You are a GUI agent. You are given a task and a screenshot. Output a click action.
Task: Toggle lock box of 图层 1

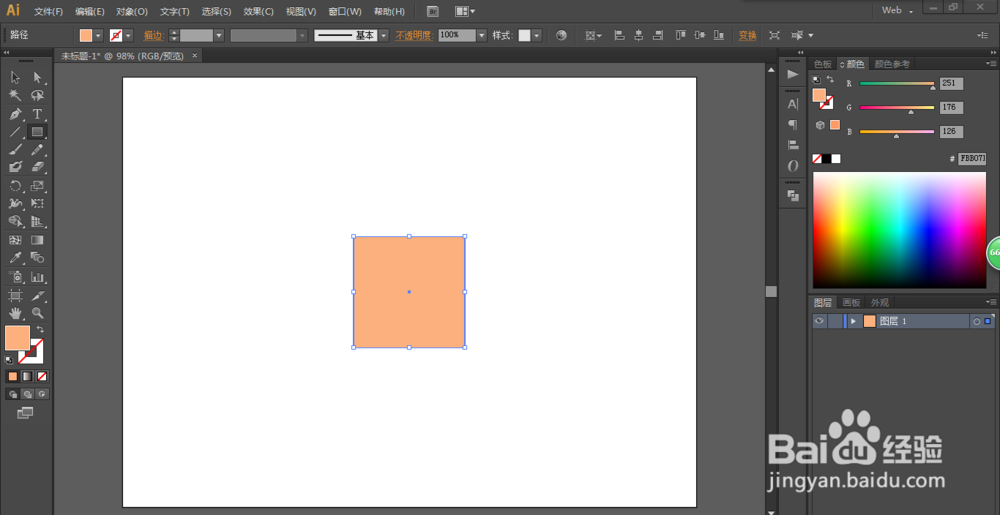[x=835, y=321]
